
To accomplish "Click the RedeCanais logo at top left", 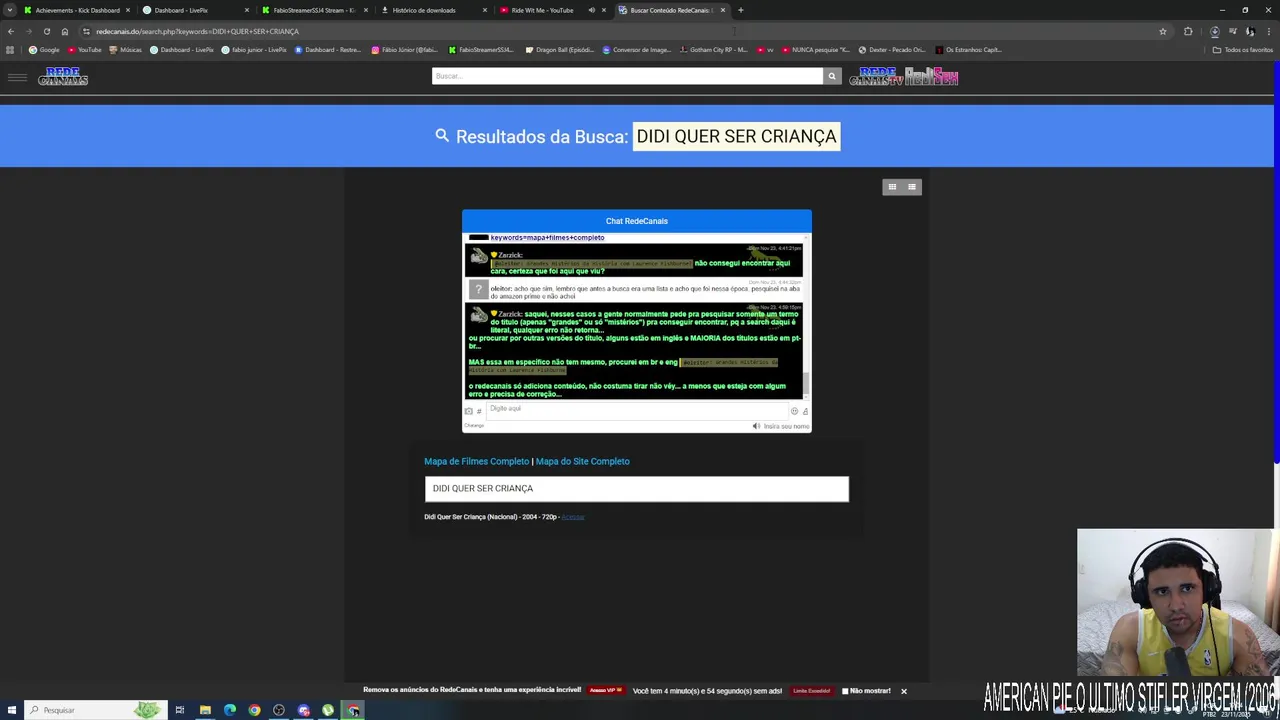I will [63, 77].
